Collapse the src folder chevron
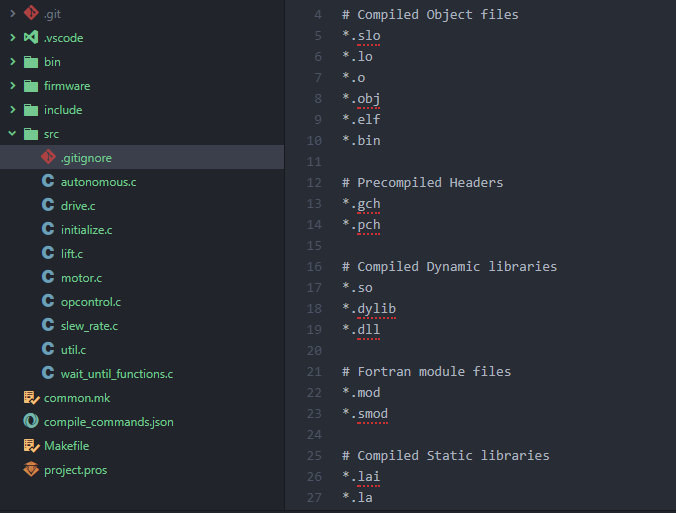Screen dimensions: 676x513 point(13,134)
